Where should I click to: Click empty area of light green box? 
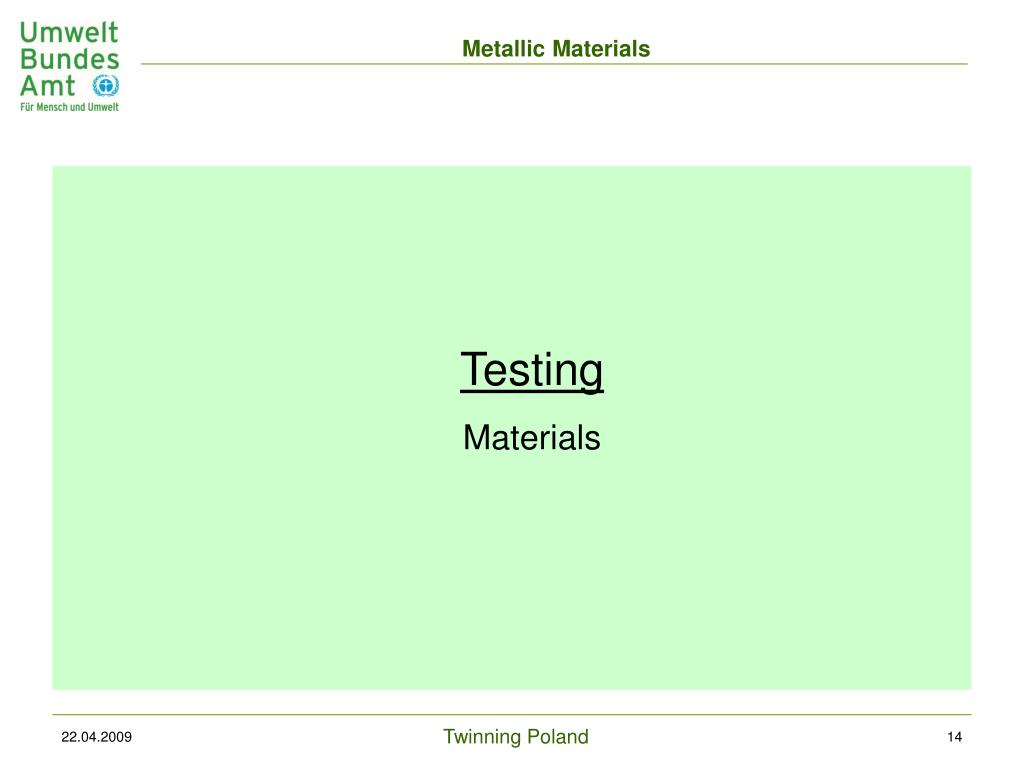point(261,555)
